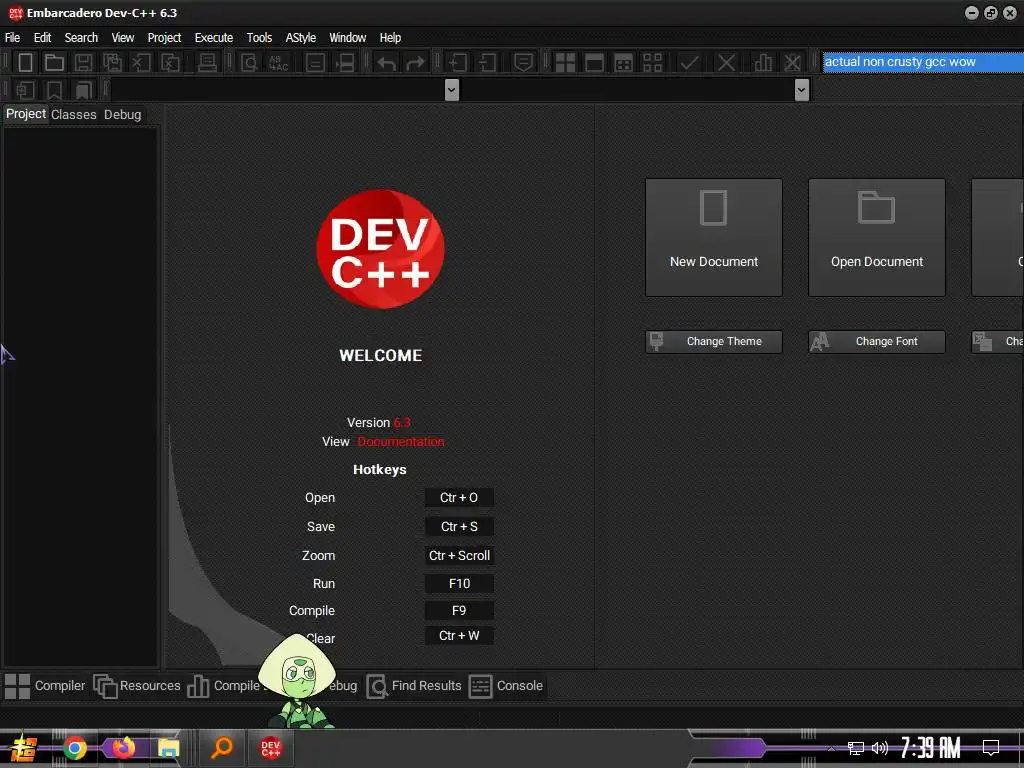Follow the red Documentation link
This screenshot has width=1024, height=768.
[401, 441]
